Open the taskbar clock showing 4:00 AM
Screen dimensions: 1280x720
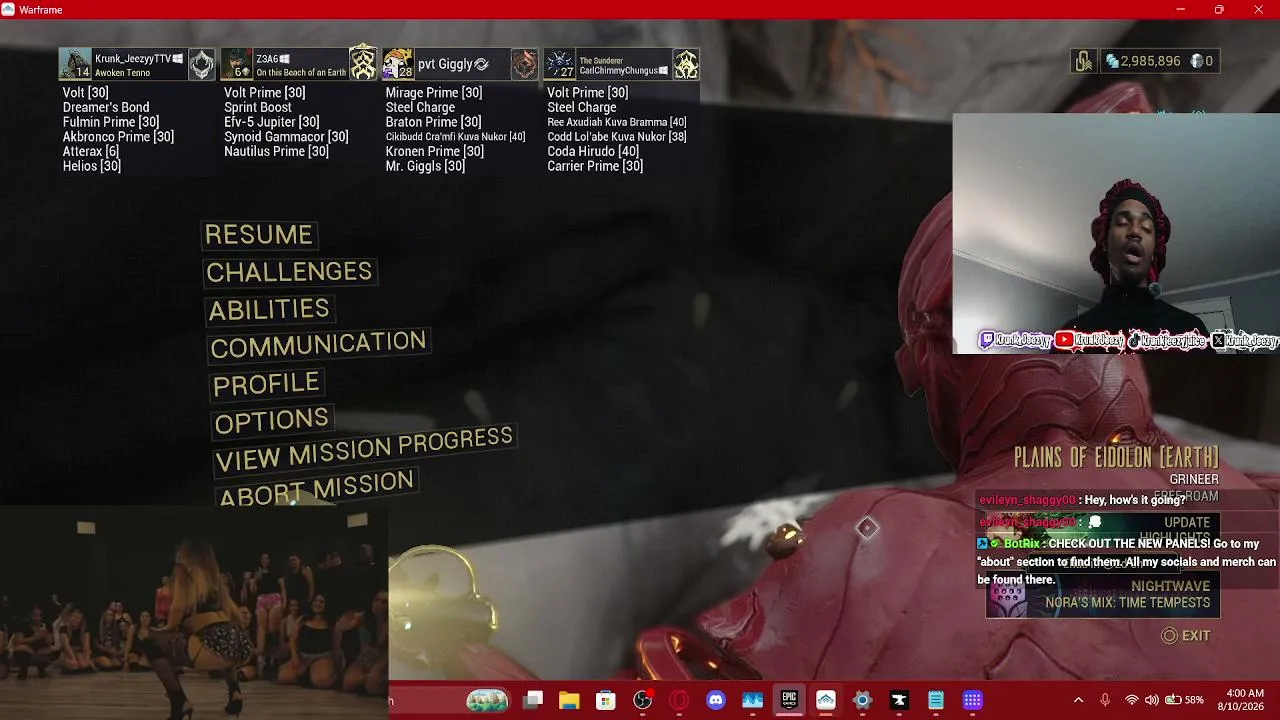click(1240, 700)
